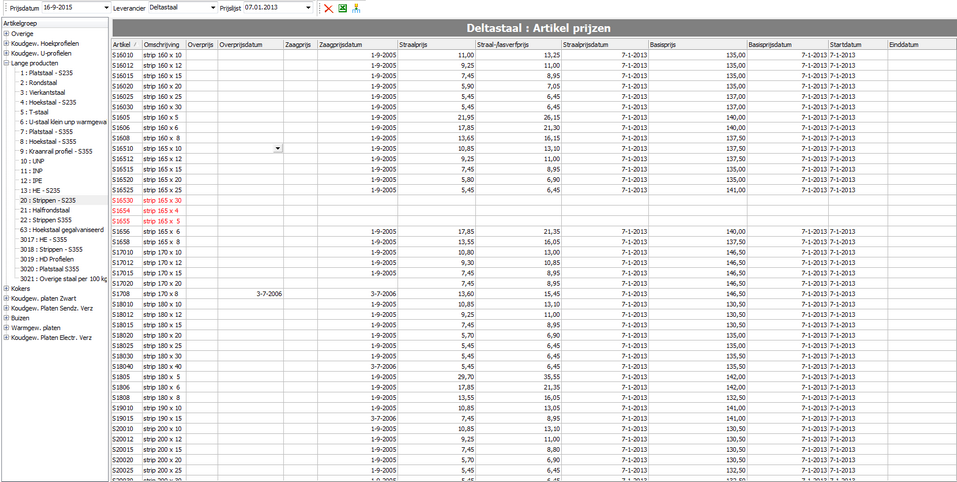Click article cell S1606
The height and width of the screenshot is (482, 957).
coord(126,128)
